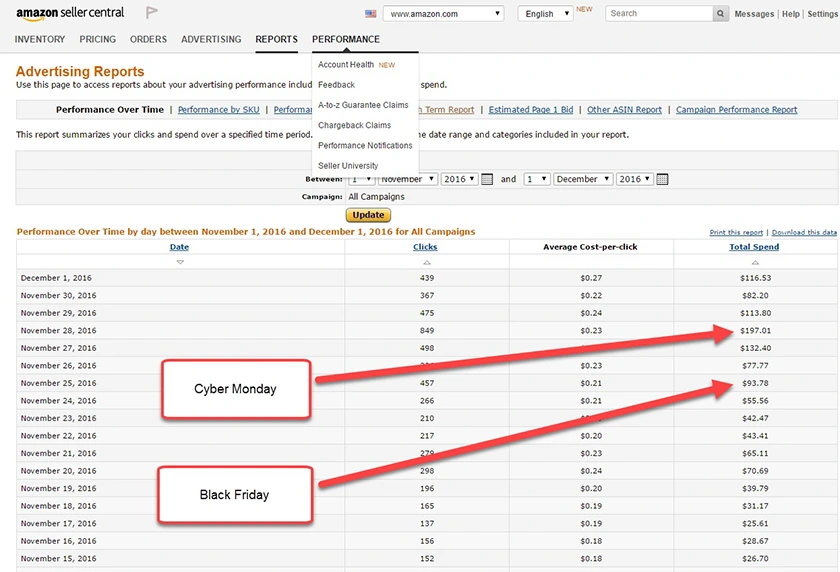This screenshot has height=572, width=840.
Task: Click Print this report link
Action: coord(736,232)
